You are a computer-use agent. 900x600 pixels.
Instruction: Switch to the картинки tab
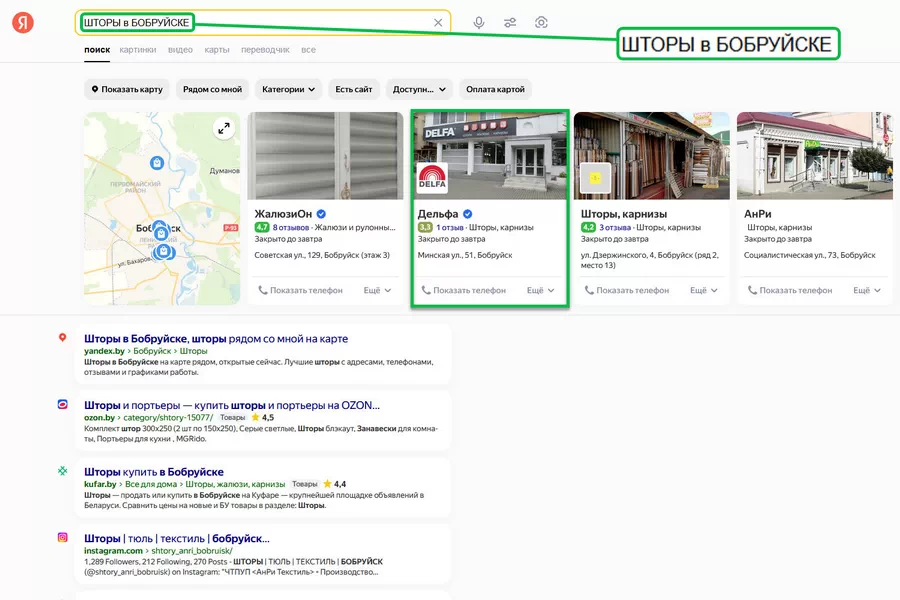point(138,50)
